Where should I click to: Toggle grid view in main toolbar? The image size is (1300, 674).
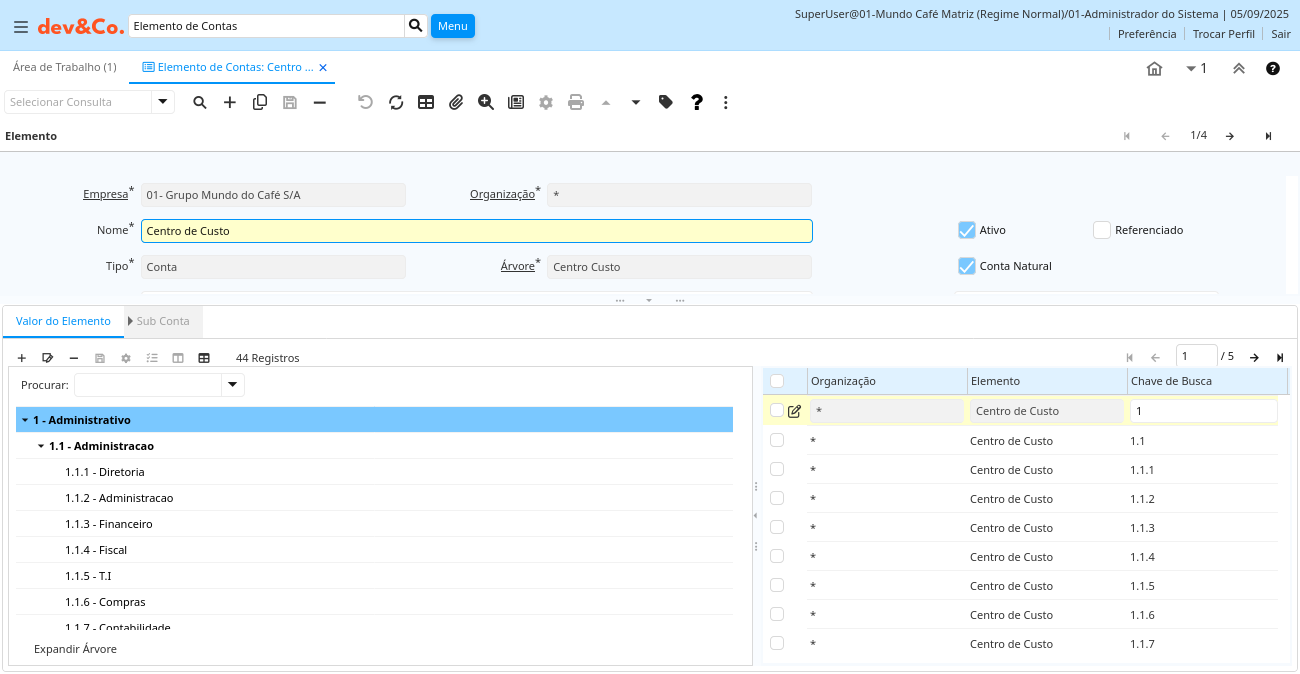click(x=426, y=102)
